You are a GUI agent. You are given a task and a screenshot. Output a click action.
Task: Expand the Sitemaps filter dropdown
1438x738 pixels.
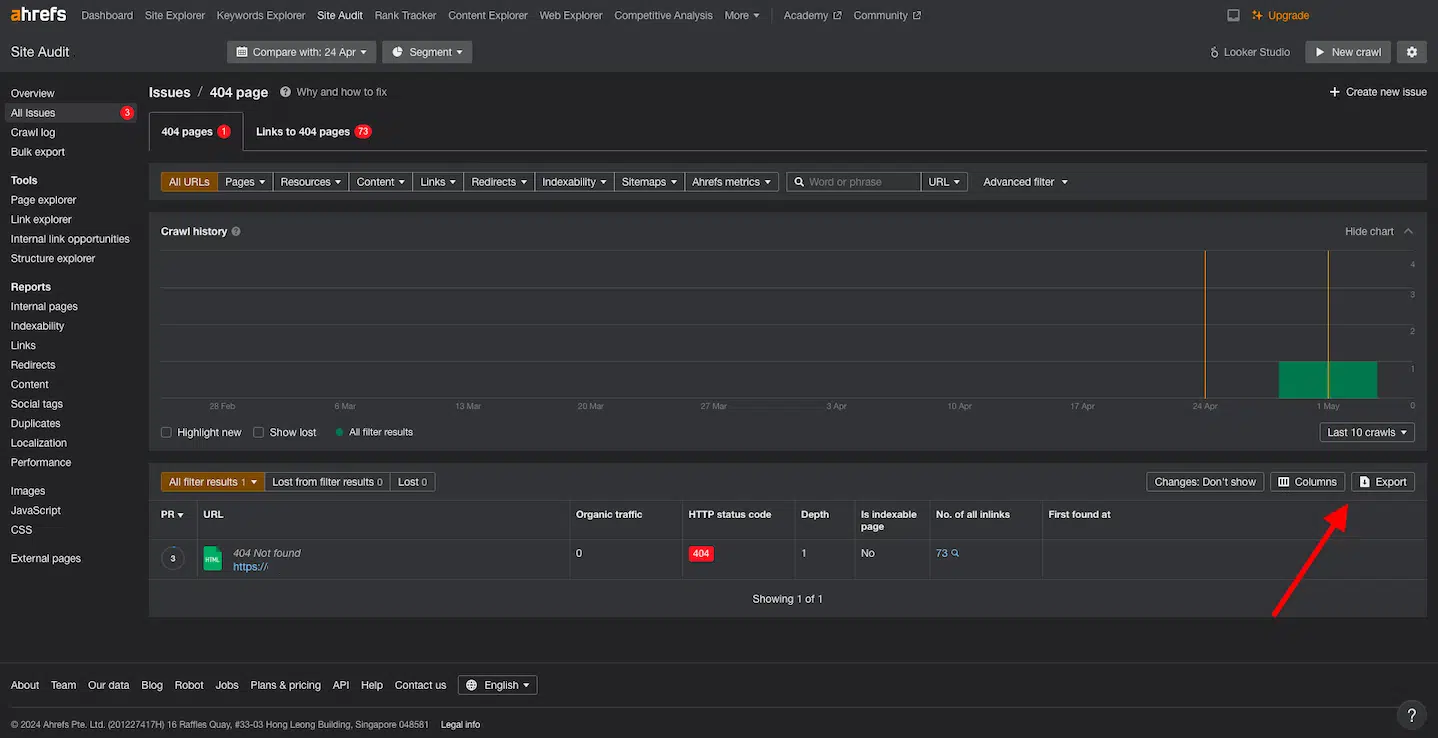[649, 182]
